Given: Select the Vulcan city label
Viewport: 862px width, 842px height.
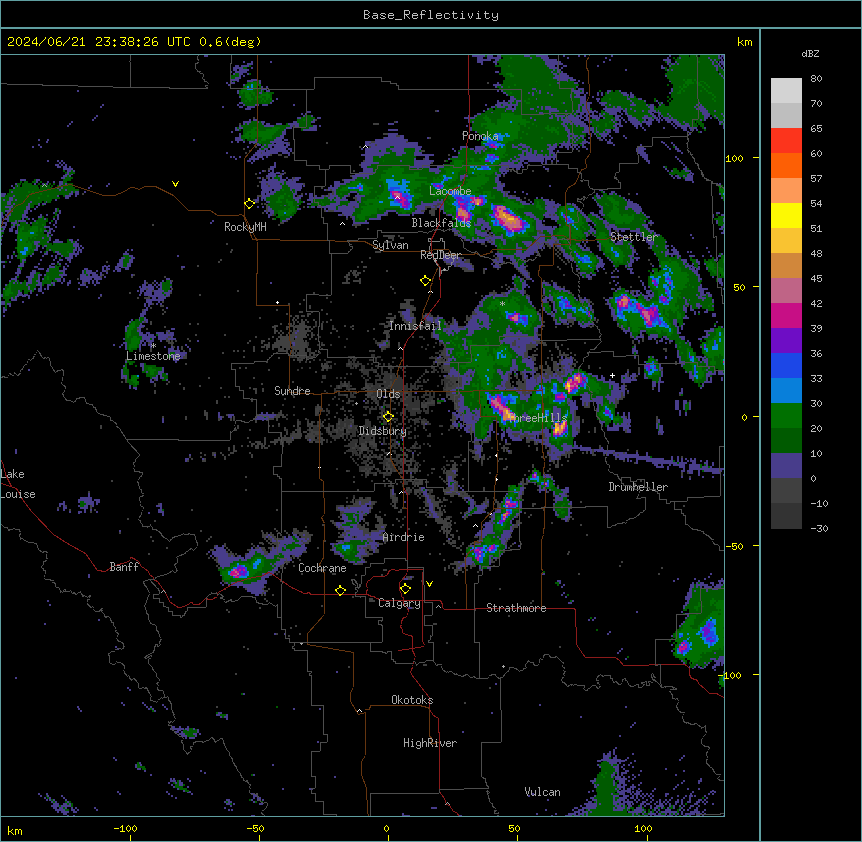Looking at the screenshot, I should tap(543, 792).
